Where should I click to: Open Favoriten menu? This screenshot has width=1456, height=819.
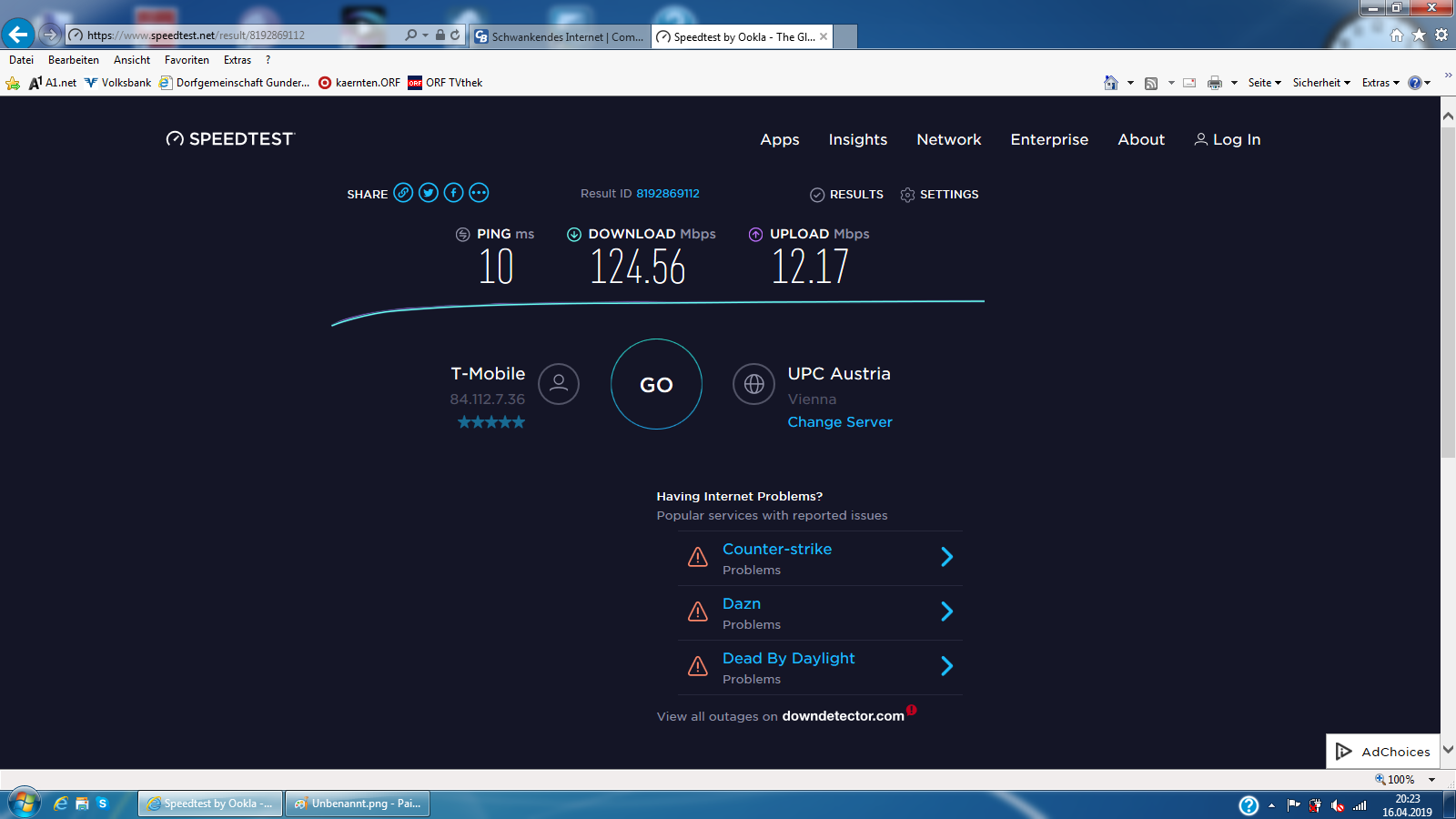(187, 60)
